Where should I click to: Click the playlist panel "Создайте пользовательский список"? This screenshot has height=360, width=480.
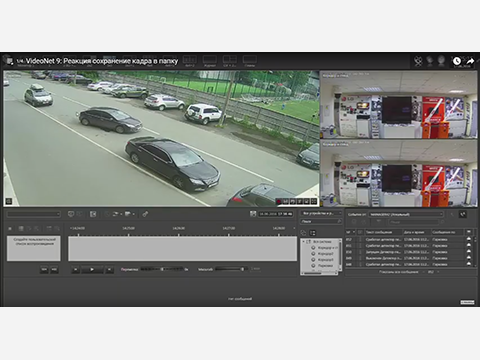coord(34,248)
